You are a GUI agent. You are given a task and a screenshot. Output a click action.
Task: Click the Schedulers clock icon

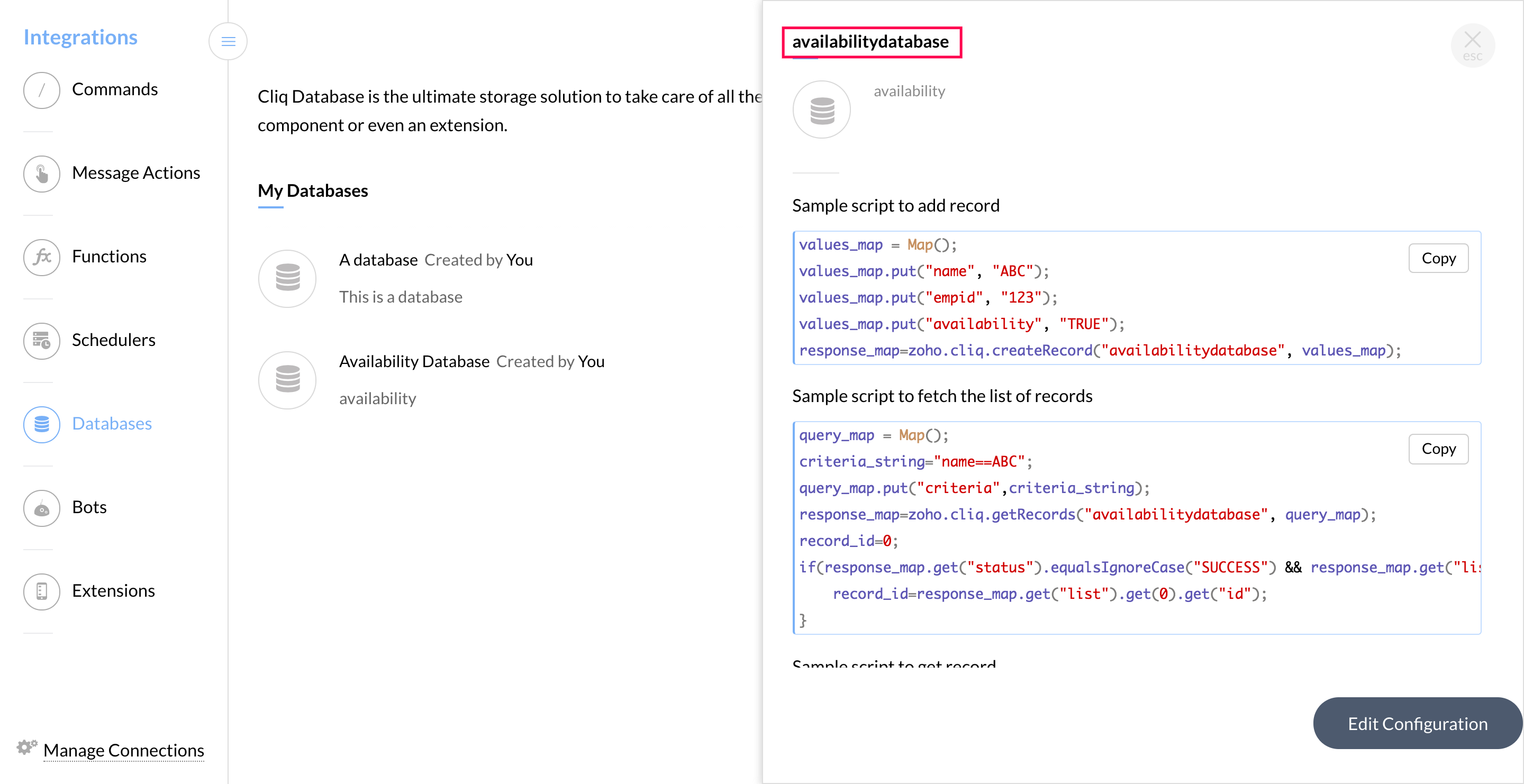point(41,341)
